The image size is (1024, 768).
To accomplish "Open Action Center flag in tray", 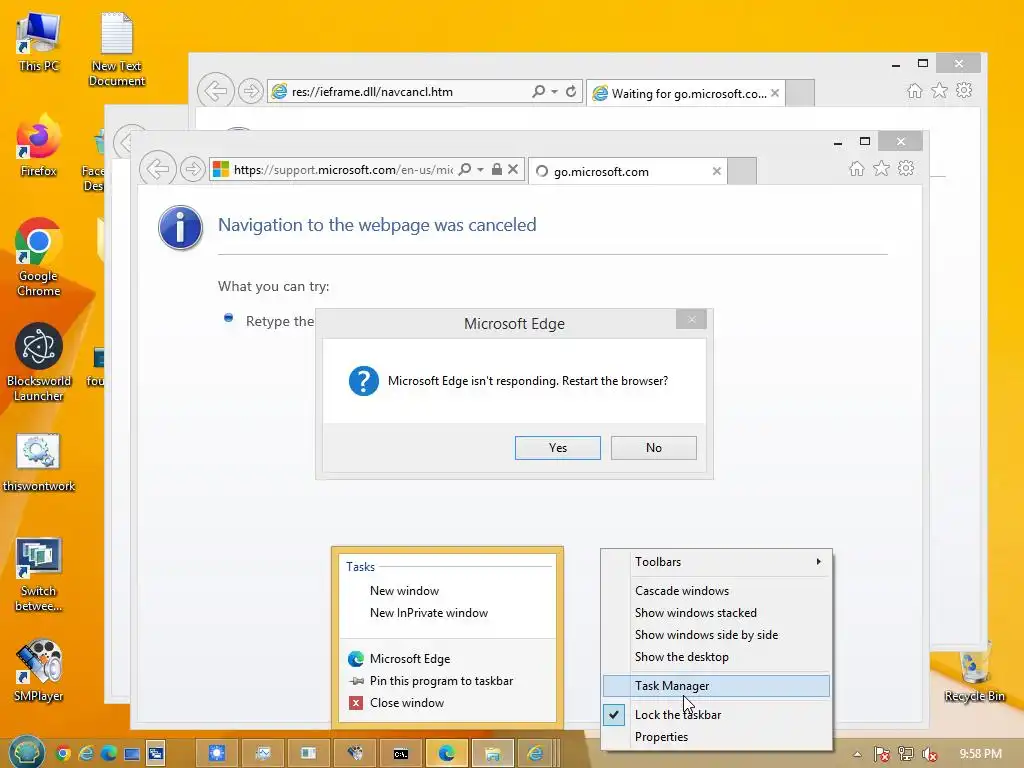I will (882, 754).
